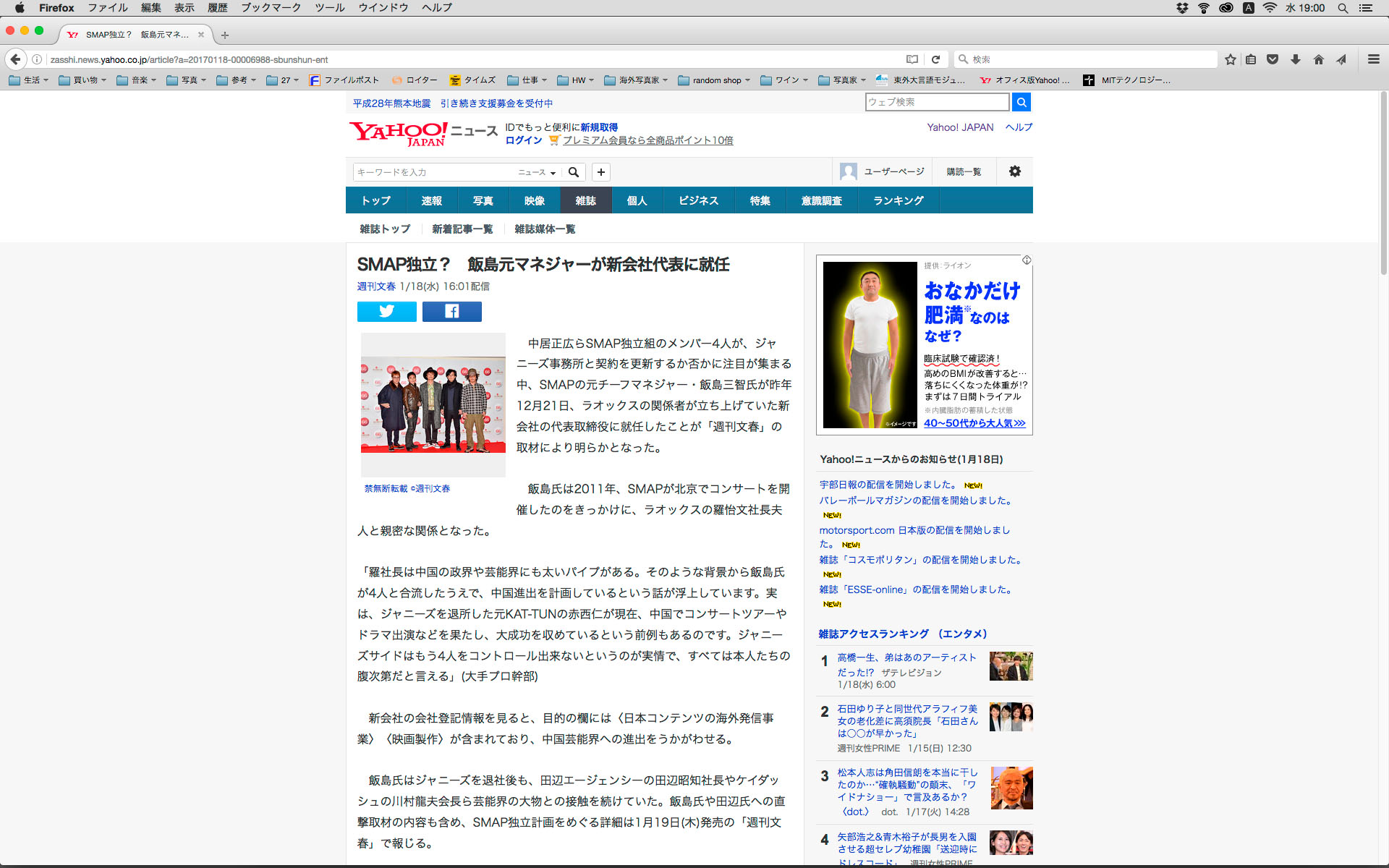Screen dimensions: 1389x868
Task: Expand ニュース search category dropdown
Action: pyautogui.click(x=537, y=172)
